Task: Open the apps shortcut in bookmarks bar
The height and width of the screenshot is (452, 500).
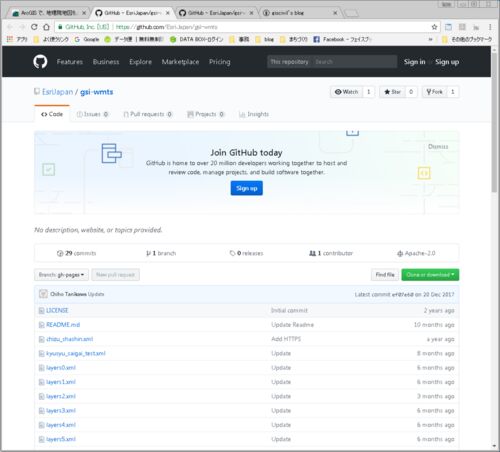Action: pyautogui.click(x=17, y=39)
